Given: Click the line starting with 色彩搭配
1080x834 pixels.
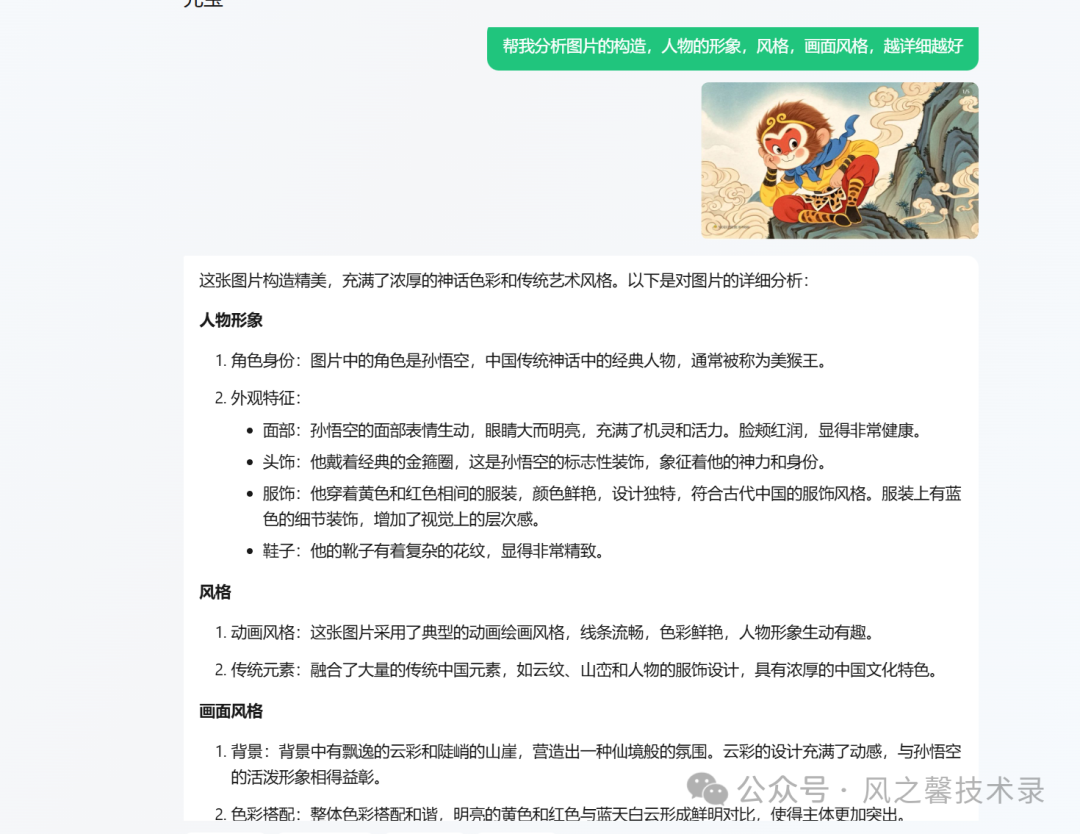Looking at the screenshot, I should (x=559, y=814).
